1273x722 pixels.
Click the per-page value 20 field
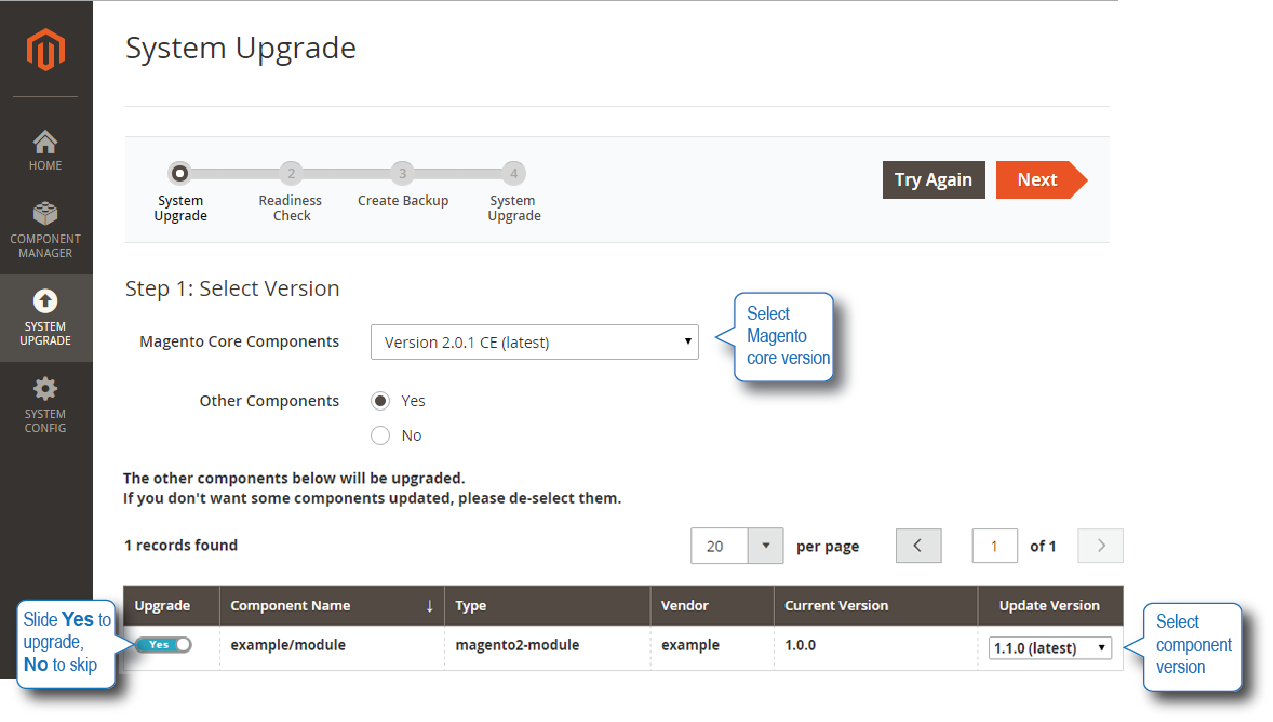(720, 546)
